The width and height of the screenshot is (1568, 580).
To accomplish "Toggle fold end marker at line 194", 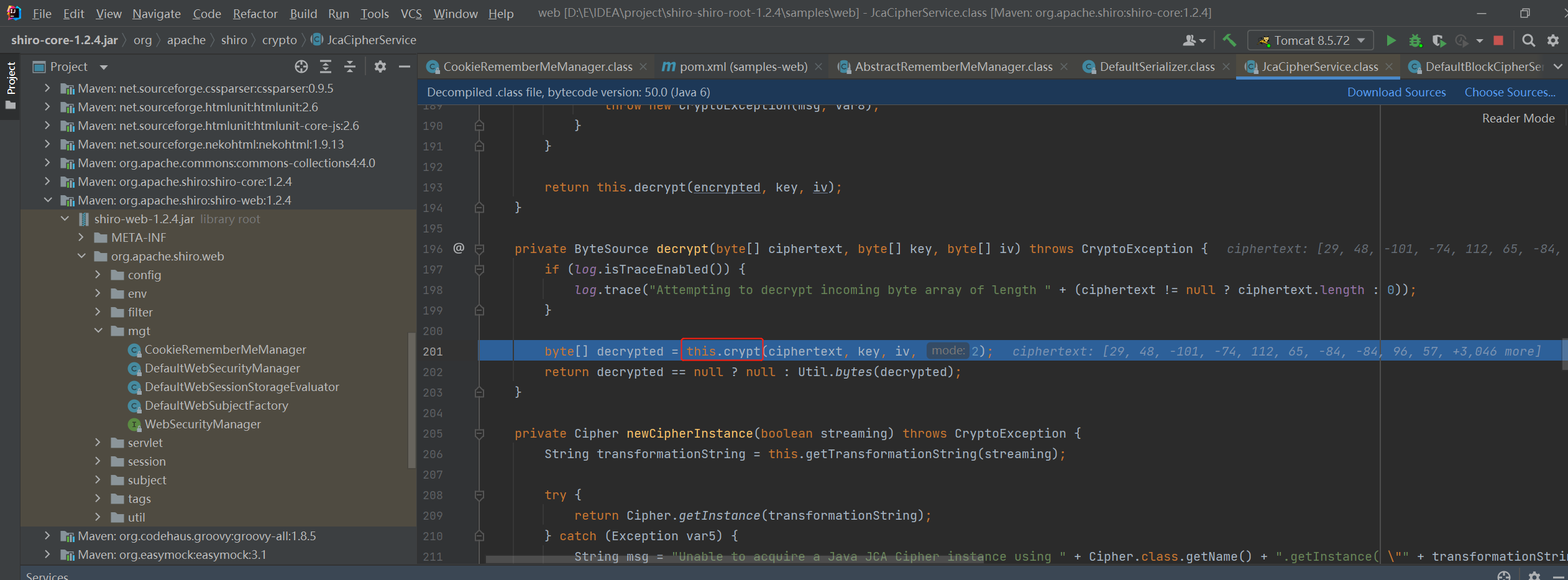I will pyautogui.click(x=479, y=208).
